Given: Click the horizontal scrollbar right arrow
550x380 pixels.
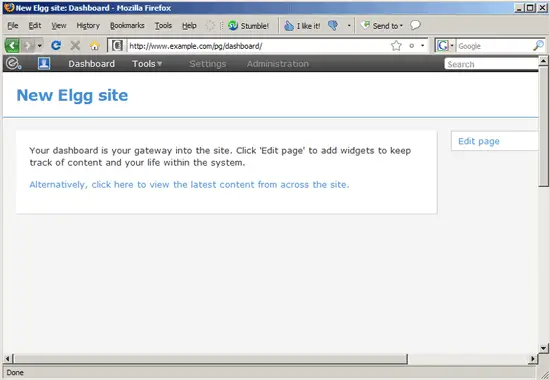Looking at the screenshot, I should pos(533,359).
